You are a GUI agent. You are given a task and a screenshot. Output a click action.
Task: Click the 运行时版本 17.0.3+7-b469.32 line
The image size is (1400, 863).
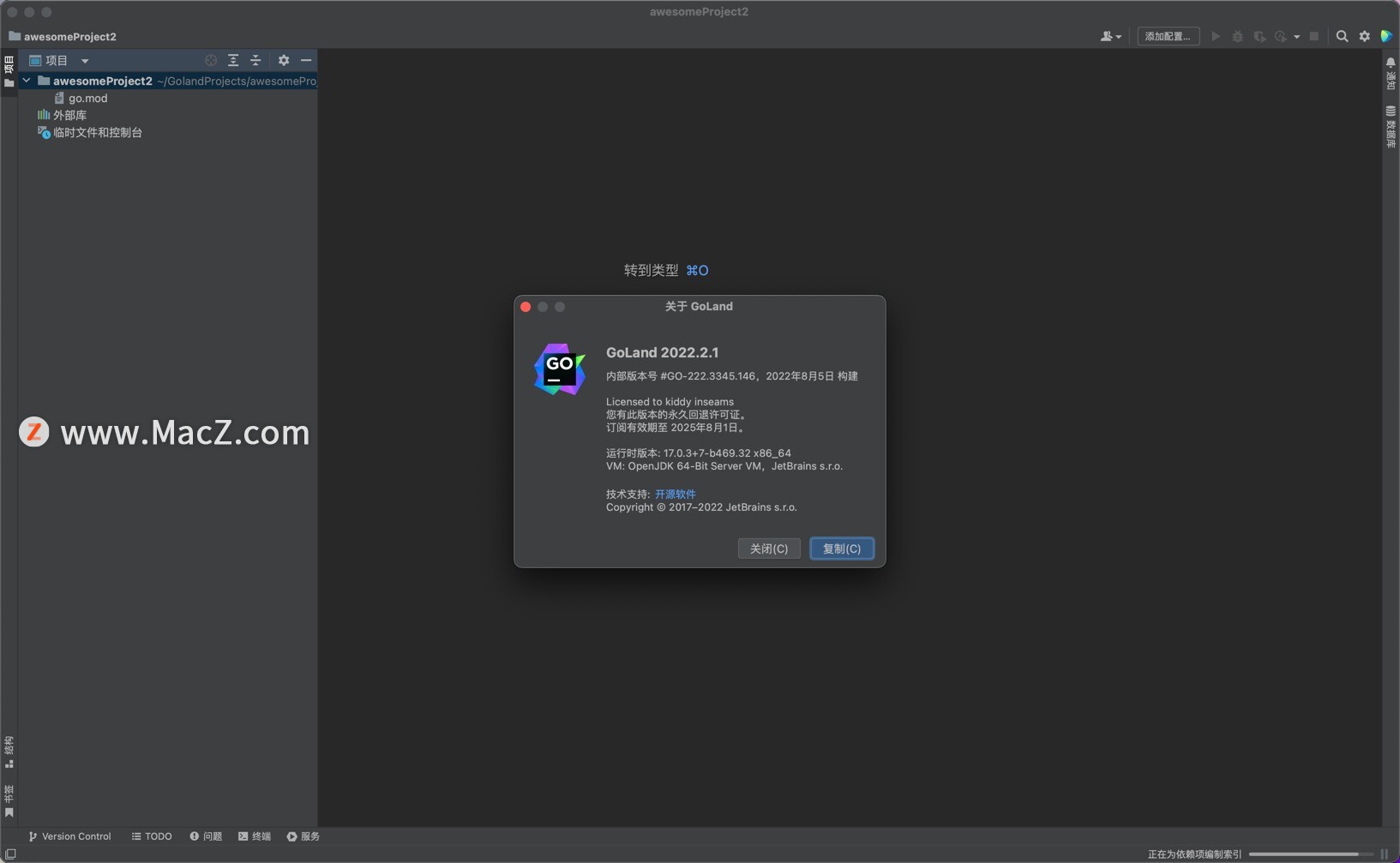click(x=699, y=453)
